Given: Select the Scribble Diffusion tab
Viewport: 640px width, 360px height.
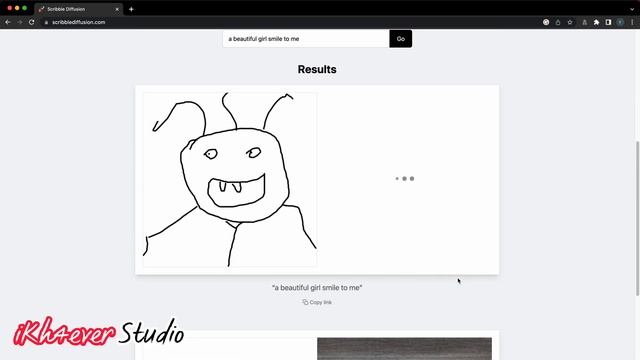Looking at the screenshot, I should (78, 9).
